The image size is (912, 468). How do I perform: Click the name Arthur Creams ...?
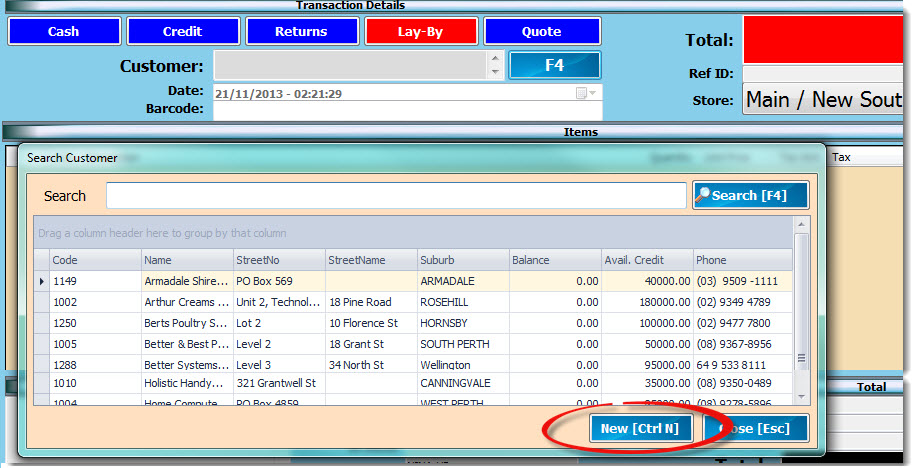tap(186, 302)
